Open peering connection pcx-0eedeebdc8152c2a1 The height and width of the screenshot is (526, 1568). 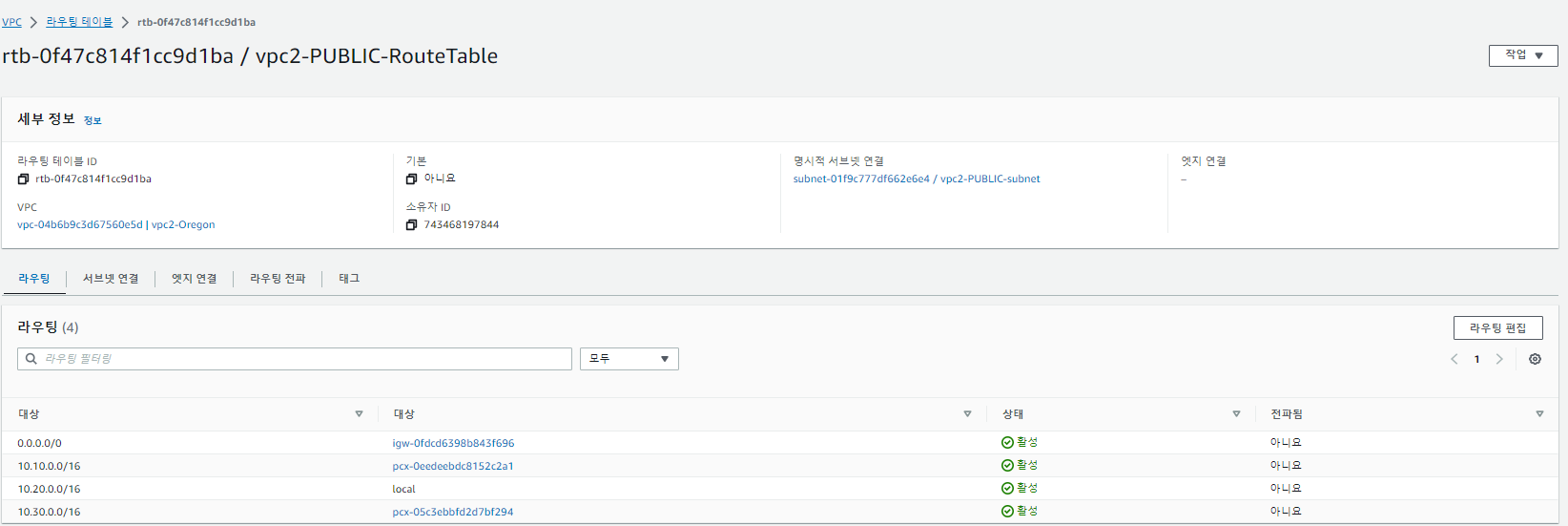(x=453, y=467)
